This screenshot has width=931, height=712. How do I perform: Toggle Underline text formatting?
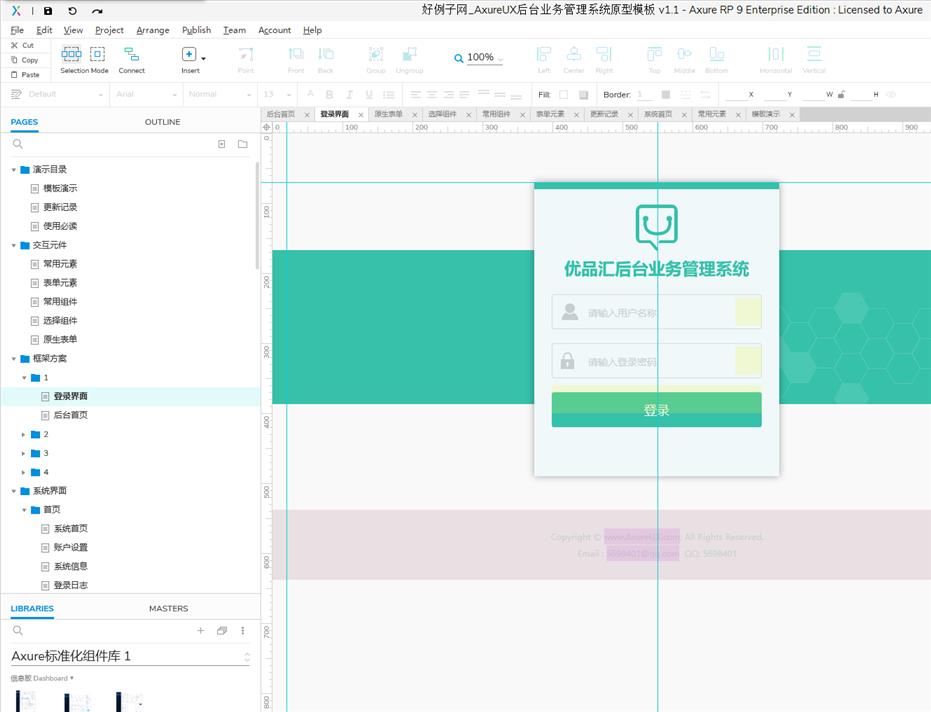[x=369, y=94]
